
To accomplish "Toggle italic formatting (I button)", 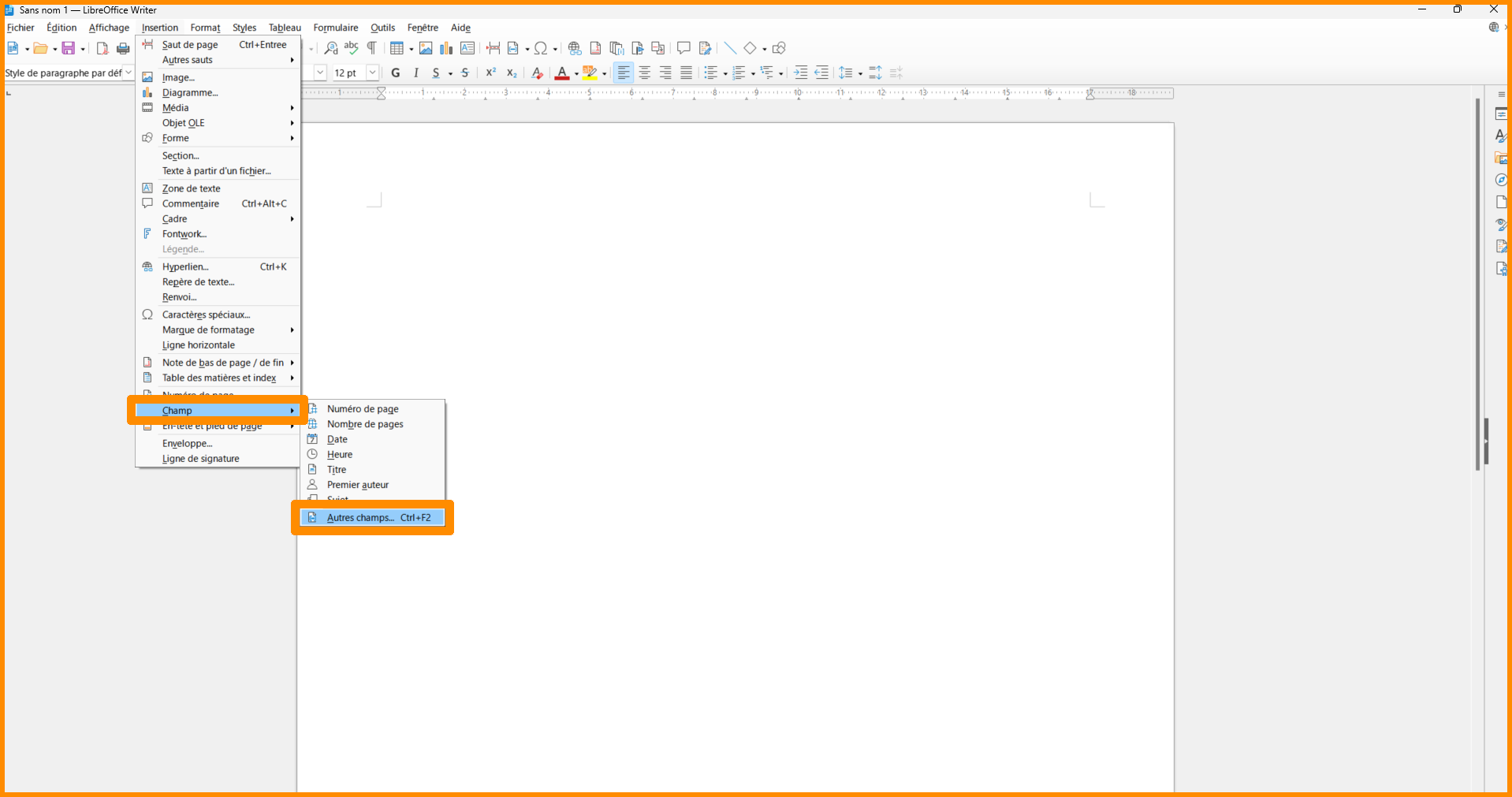I will coord(415,73).
